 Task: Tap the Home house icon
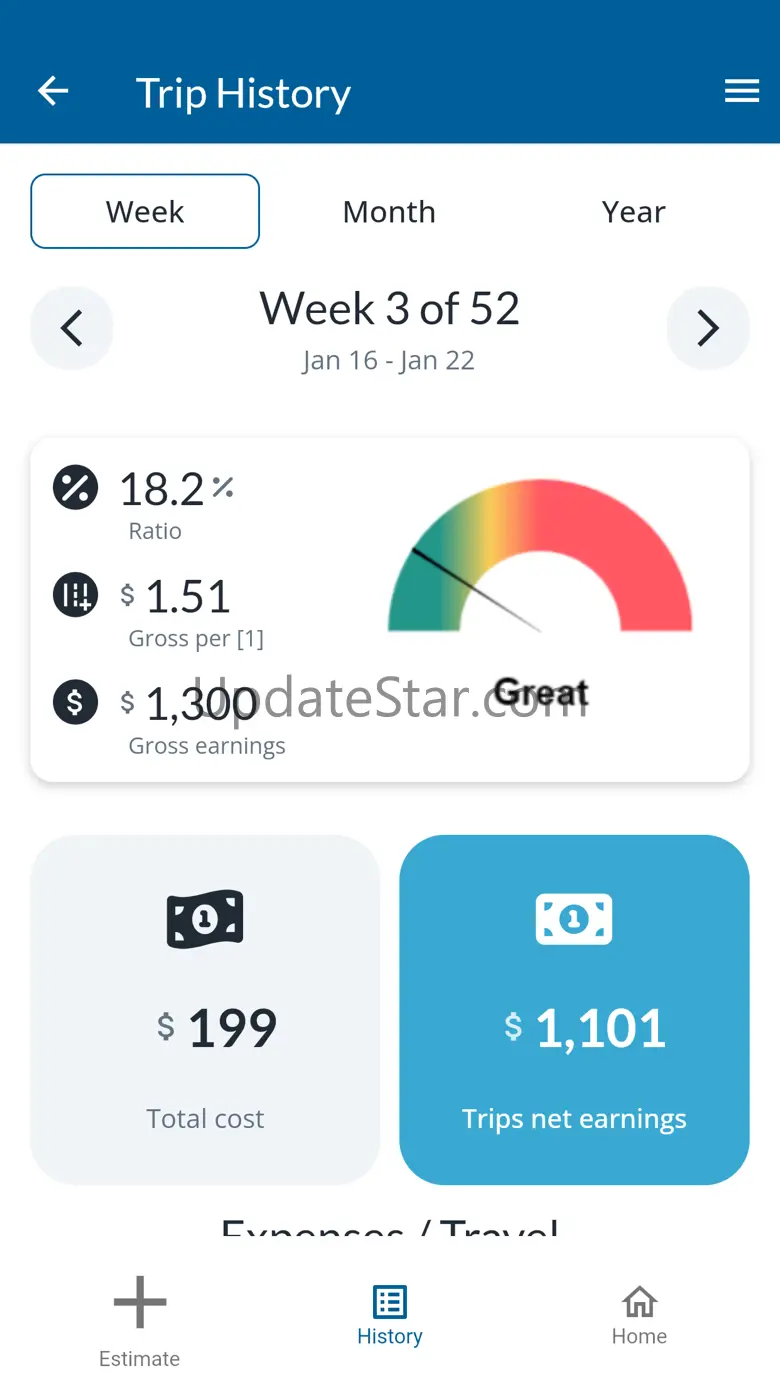[x=640, y=1302]
